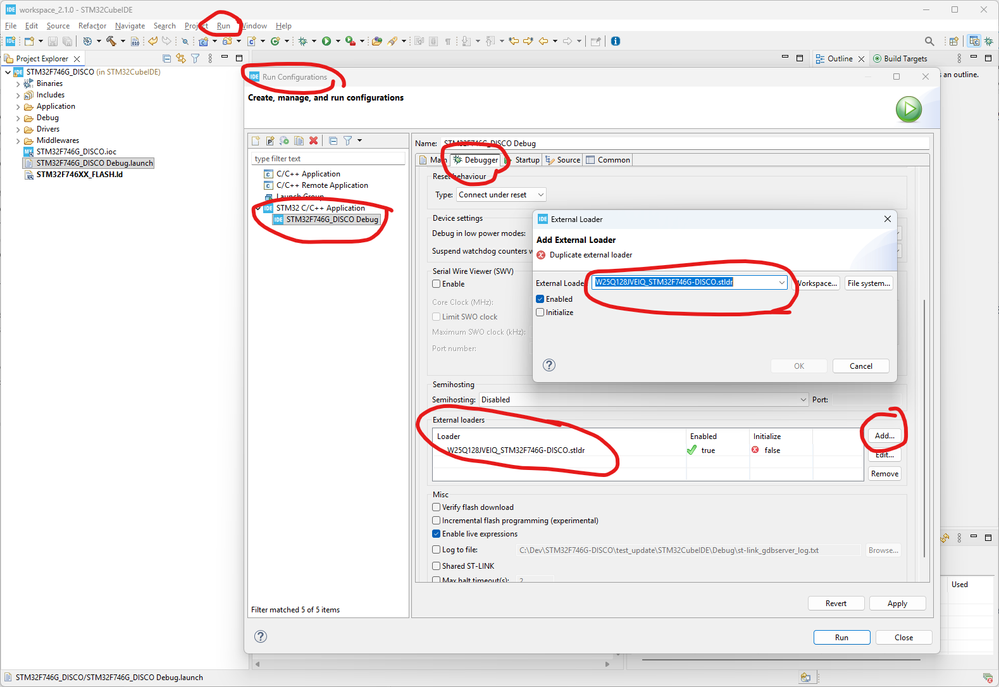Select W25Q128JVEIQ loader row in table
Image resolution: width=999 pixels, height=687 pixels.
click(647, 450)
